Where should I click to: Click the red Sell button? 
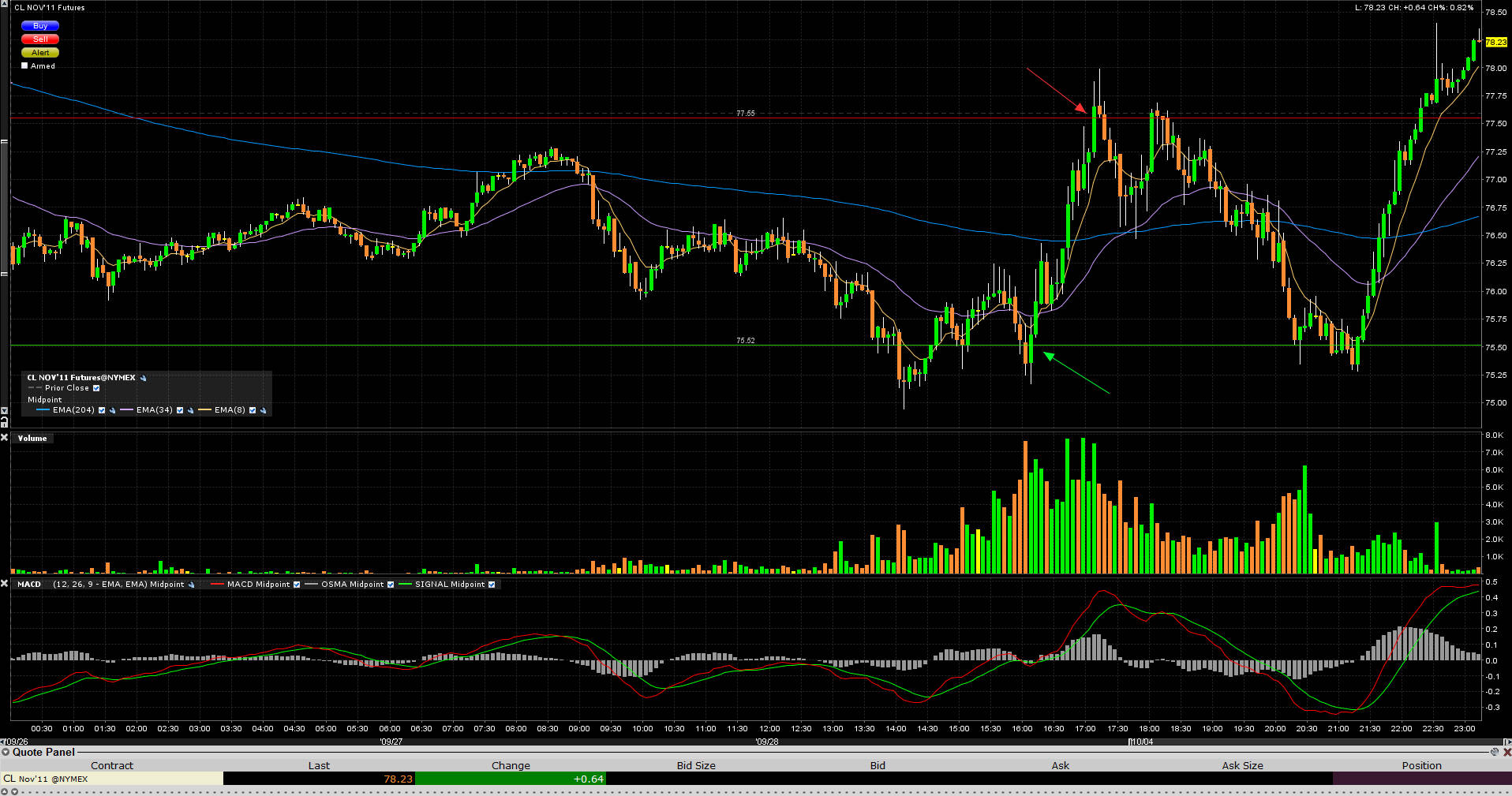click(x=40, y=39)
